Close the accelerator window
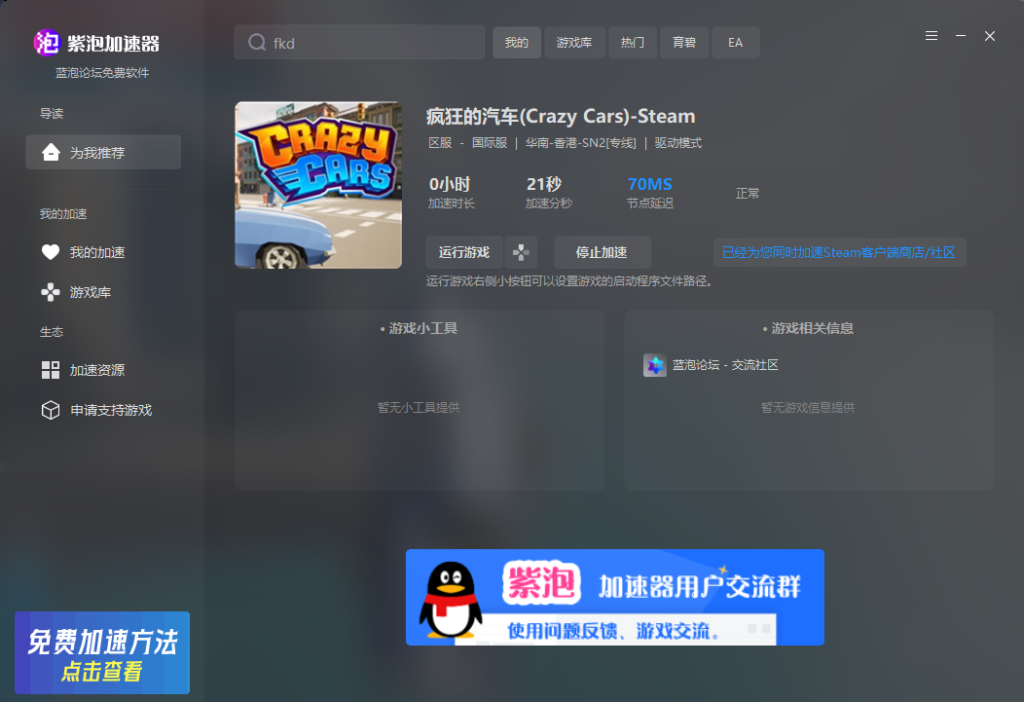 (990, 36)
